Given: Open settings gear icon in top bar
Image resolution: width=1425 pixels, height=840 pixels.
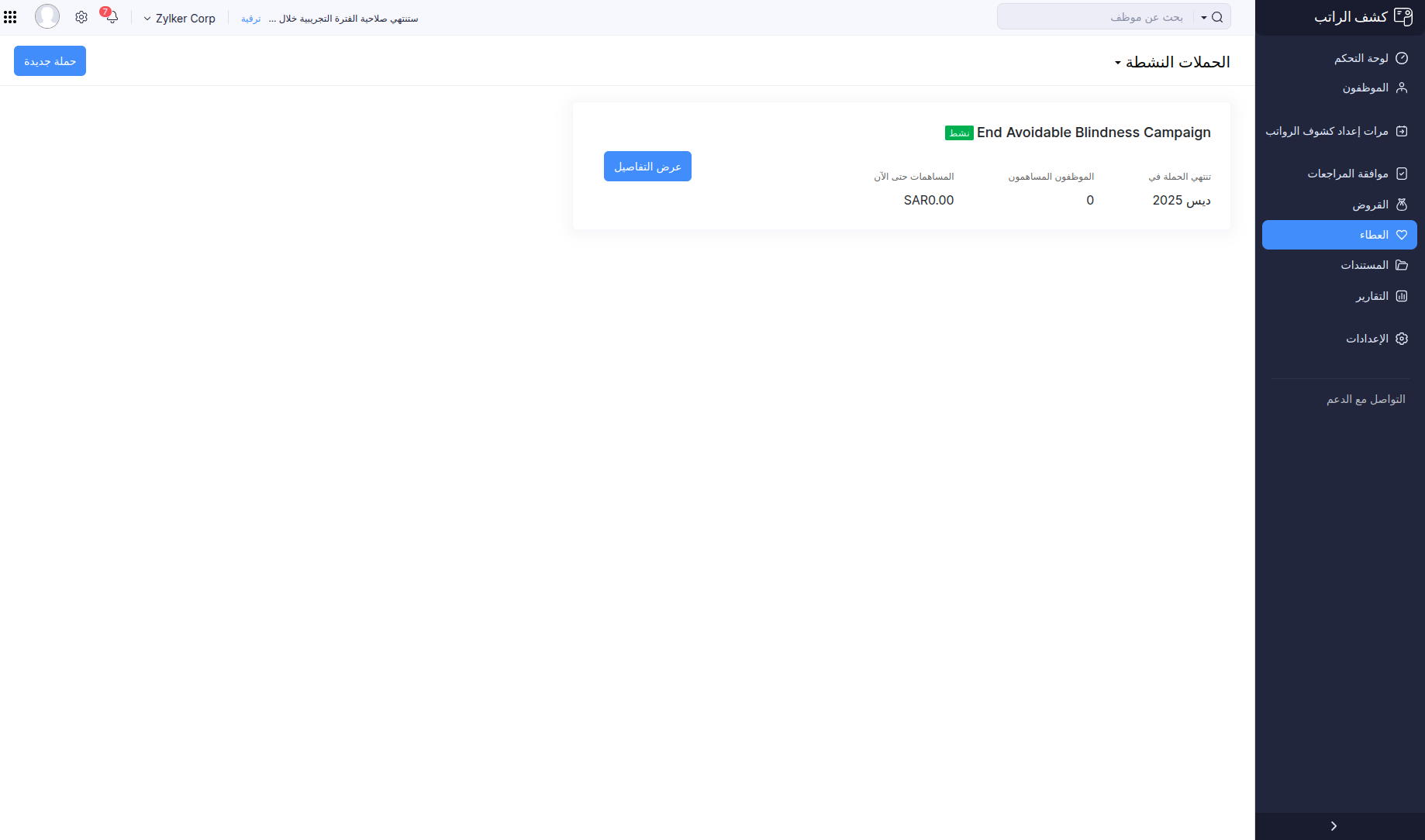Looking at the screenshot, I should tap(81, 17).
